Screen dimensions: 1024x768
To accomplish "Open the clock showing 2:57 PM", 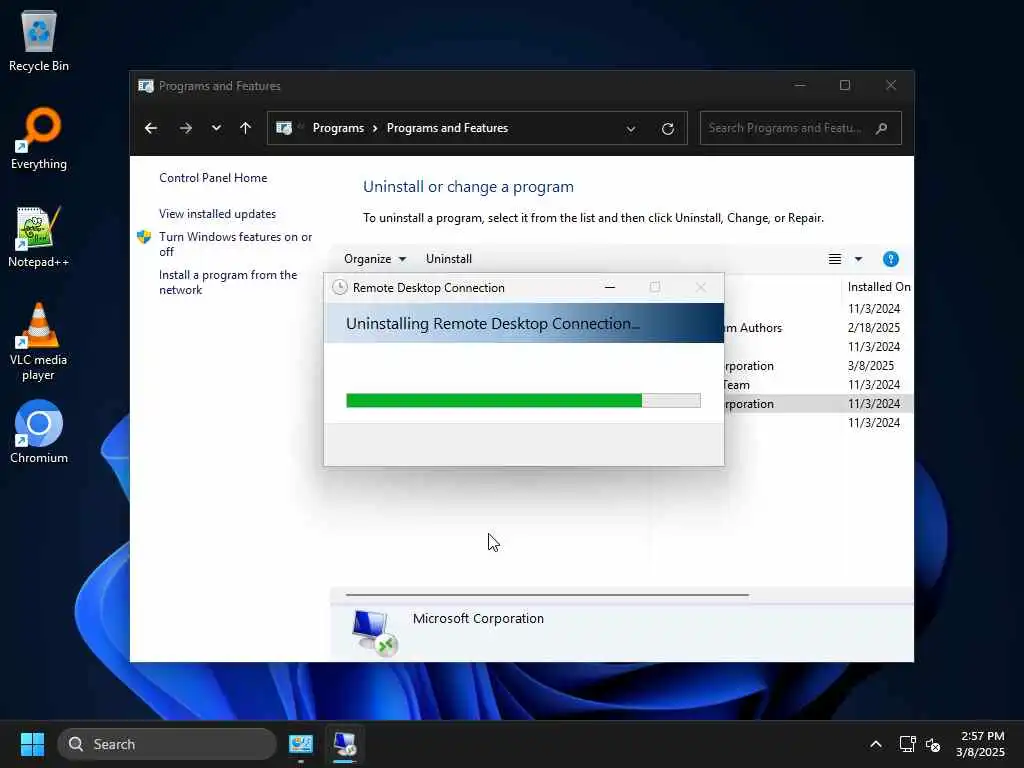I will (x=981, y=744).
